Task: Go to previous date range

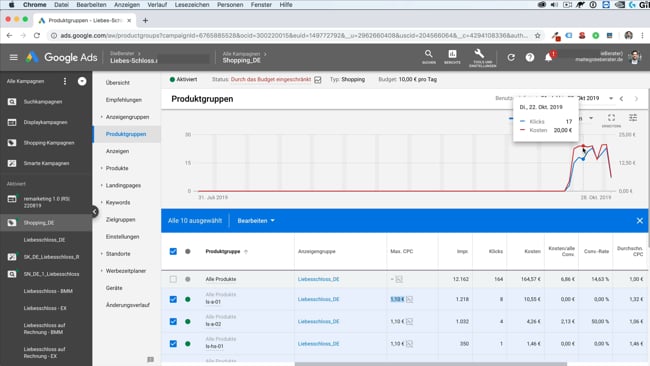Action: (621, 99)
